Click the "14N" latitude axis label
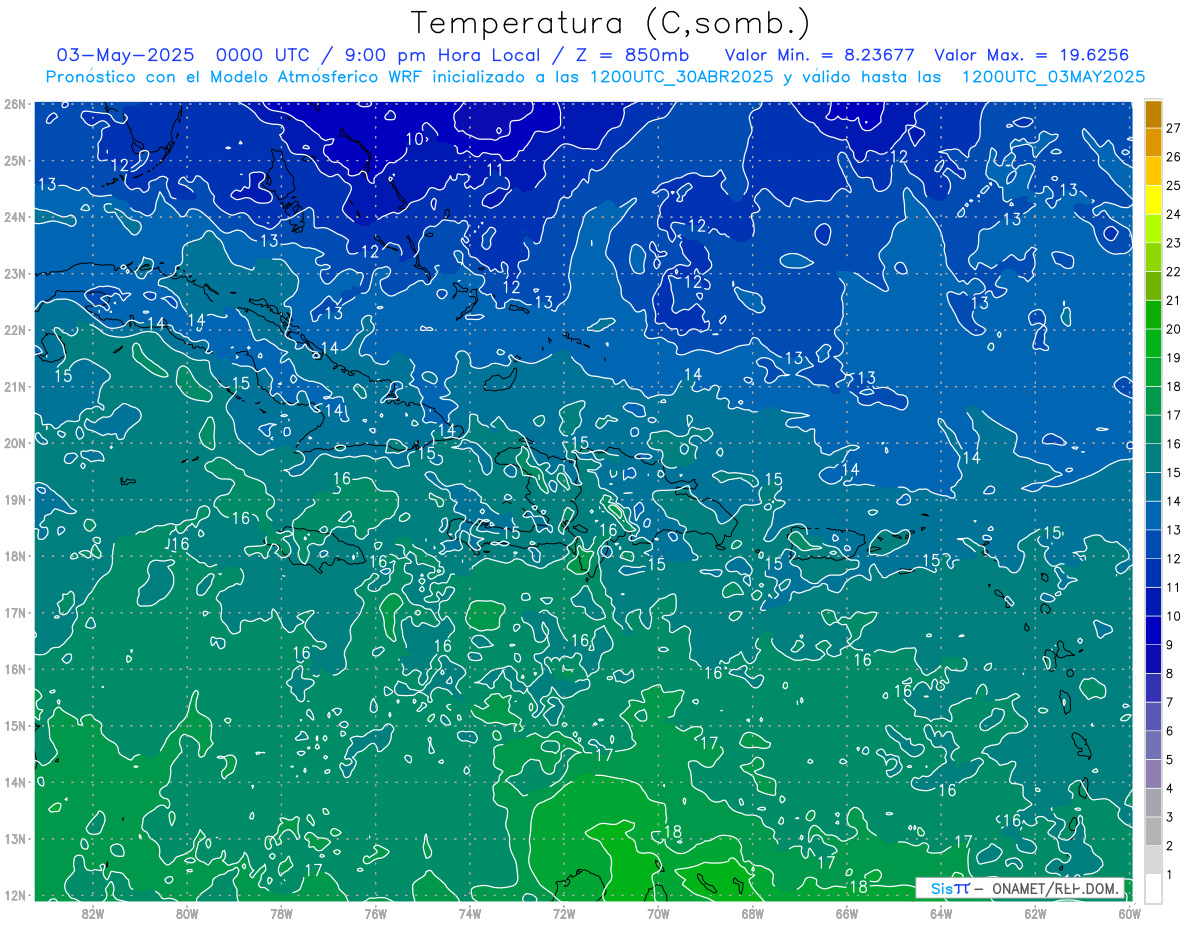 (x=14, y=782)
